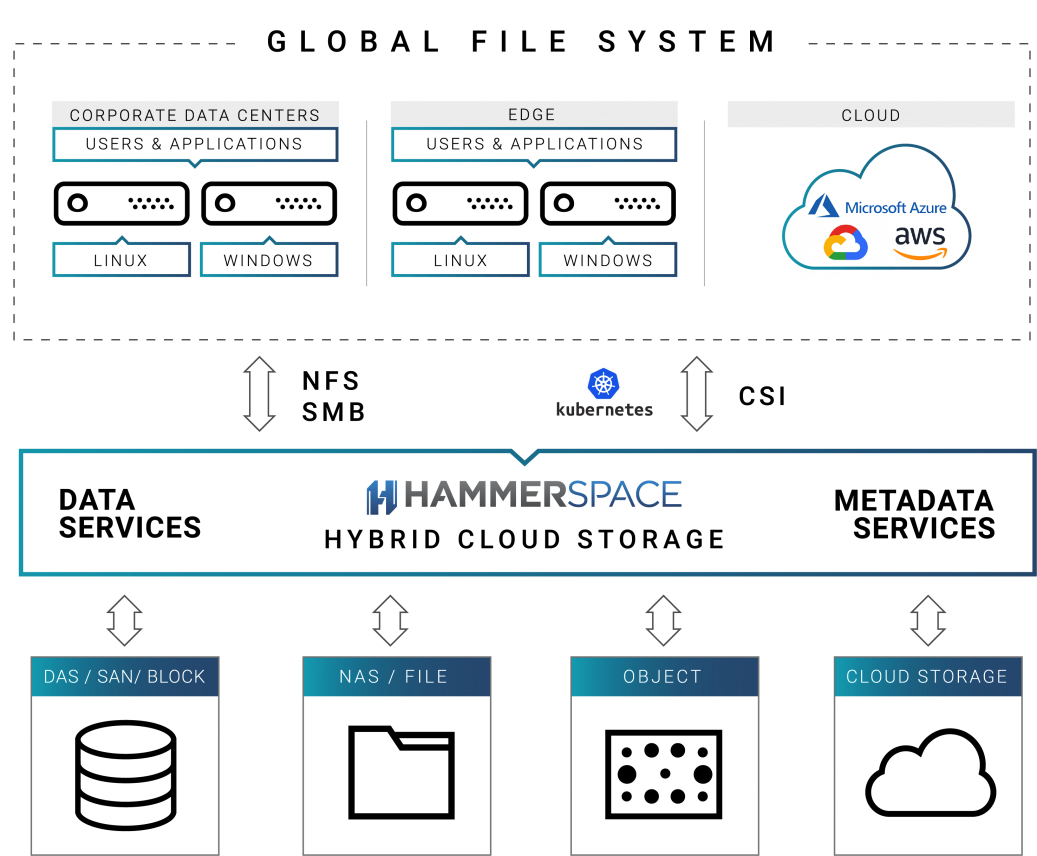Screen dimensions: 1037x856
Task: Click the NFS text
Action: tap(331, 381)
